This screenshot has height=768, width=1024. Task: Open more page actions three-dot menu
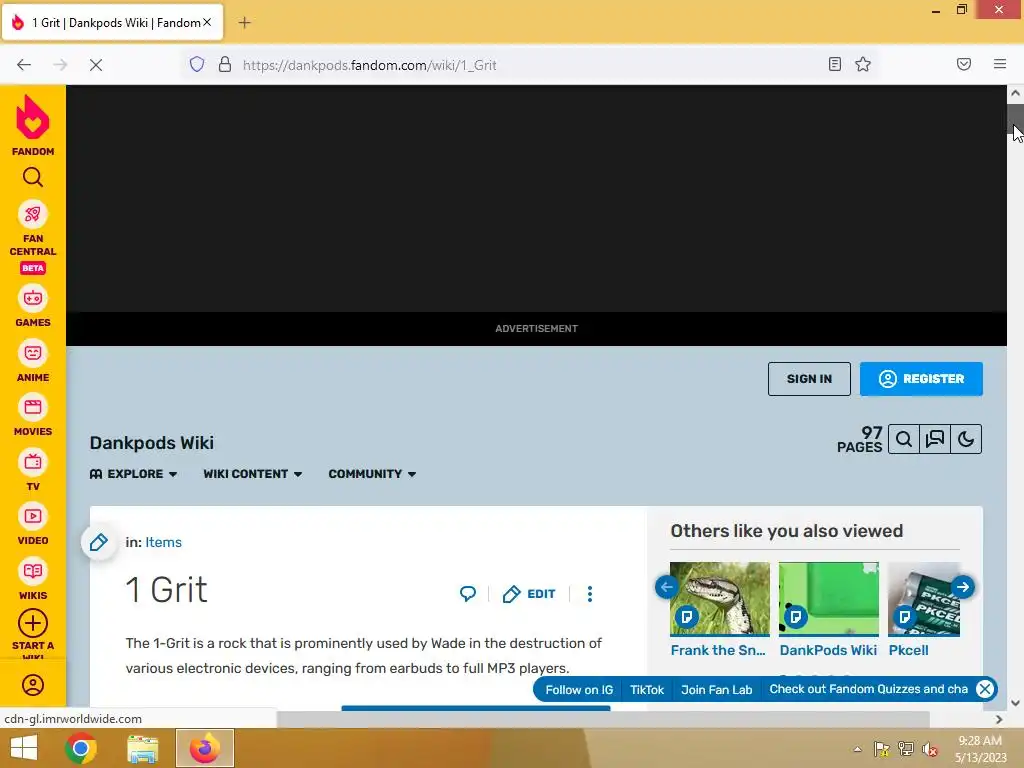[x=590, y=594]
